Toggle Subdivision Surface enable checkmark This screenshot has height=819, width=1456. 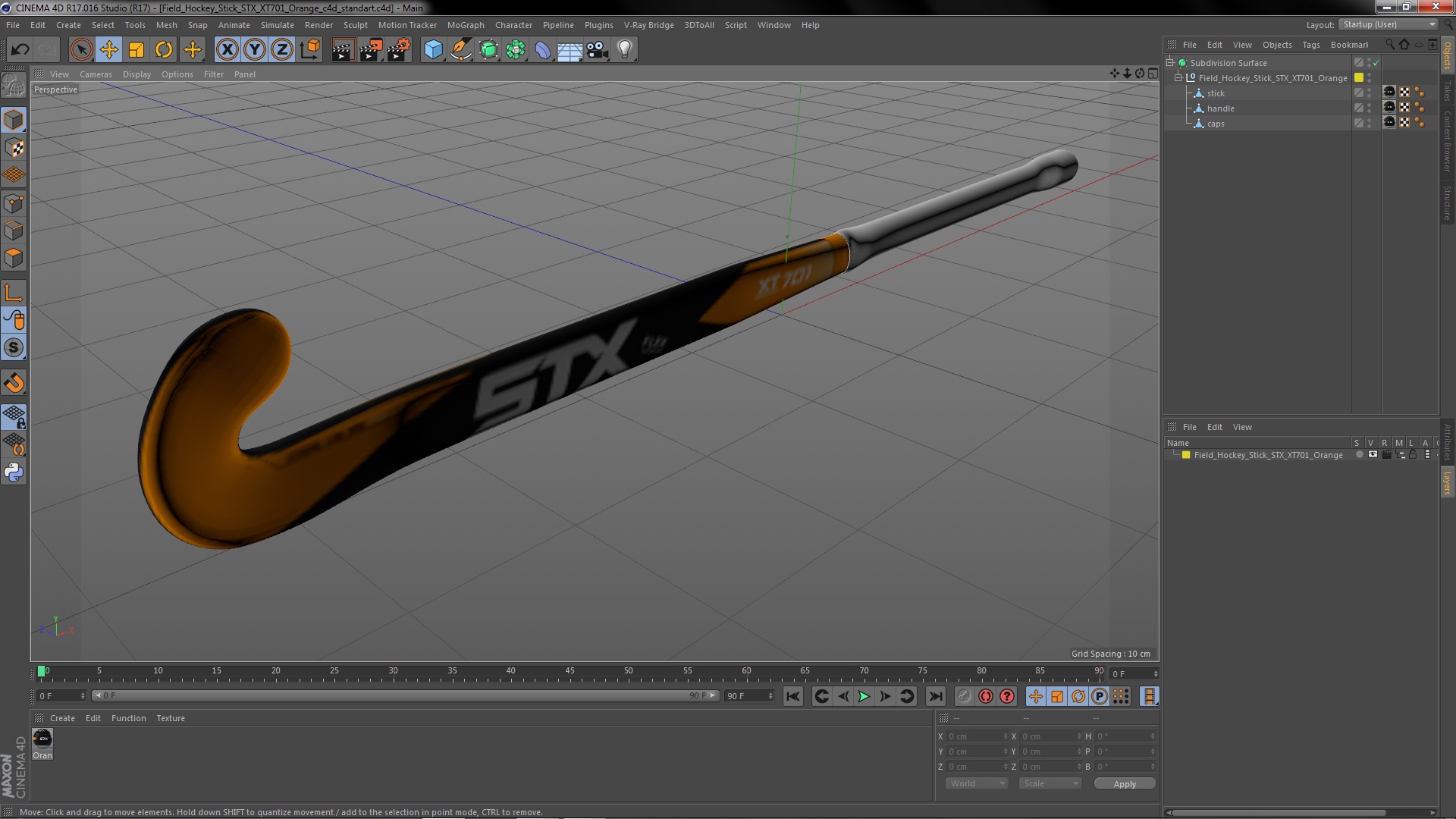coord(1376,63)
